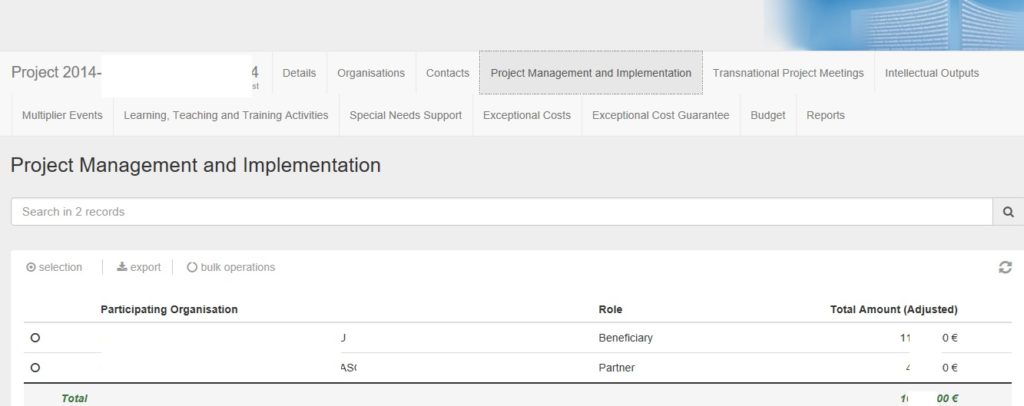
Task: Click the 'Search in 2 records' field
Action: [502, 212]
